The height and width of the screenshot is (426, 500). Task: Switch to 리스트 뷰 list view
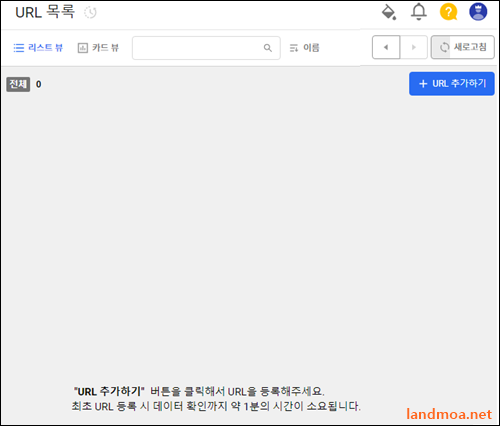[38, 48]
